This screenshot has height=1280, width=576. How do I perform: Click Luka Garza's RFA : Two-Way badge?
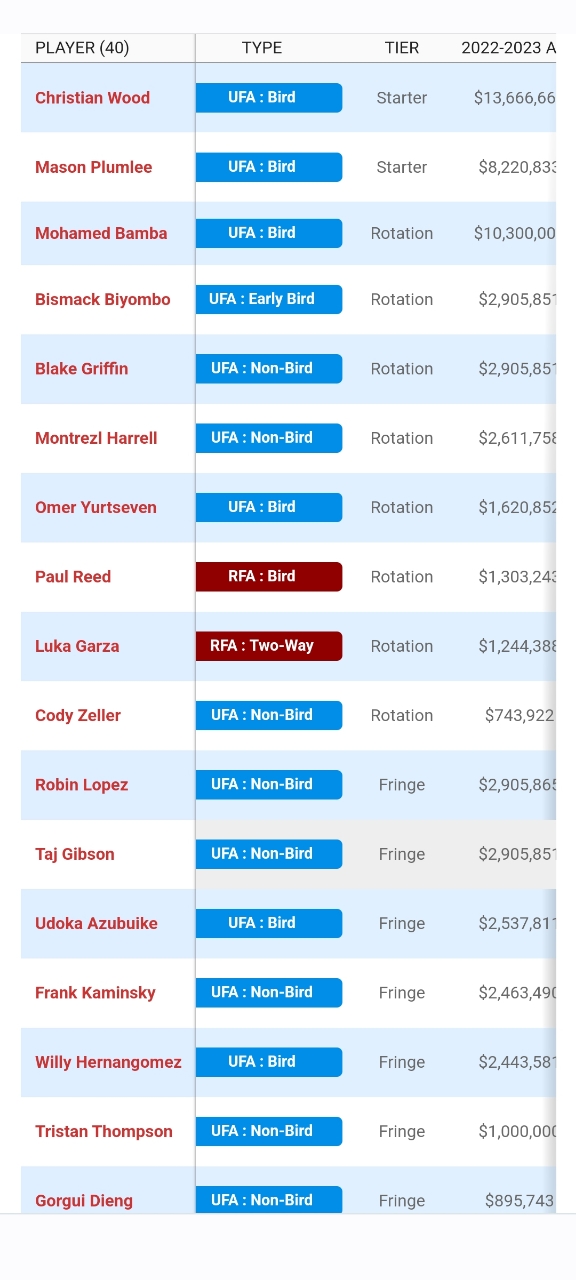[x=269, y=646]
